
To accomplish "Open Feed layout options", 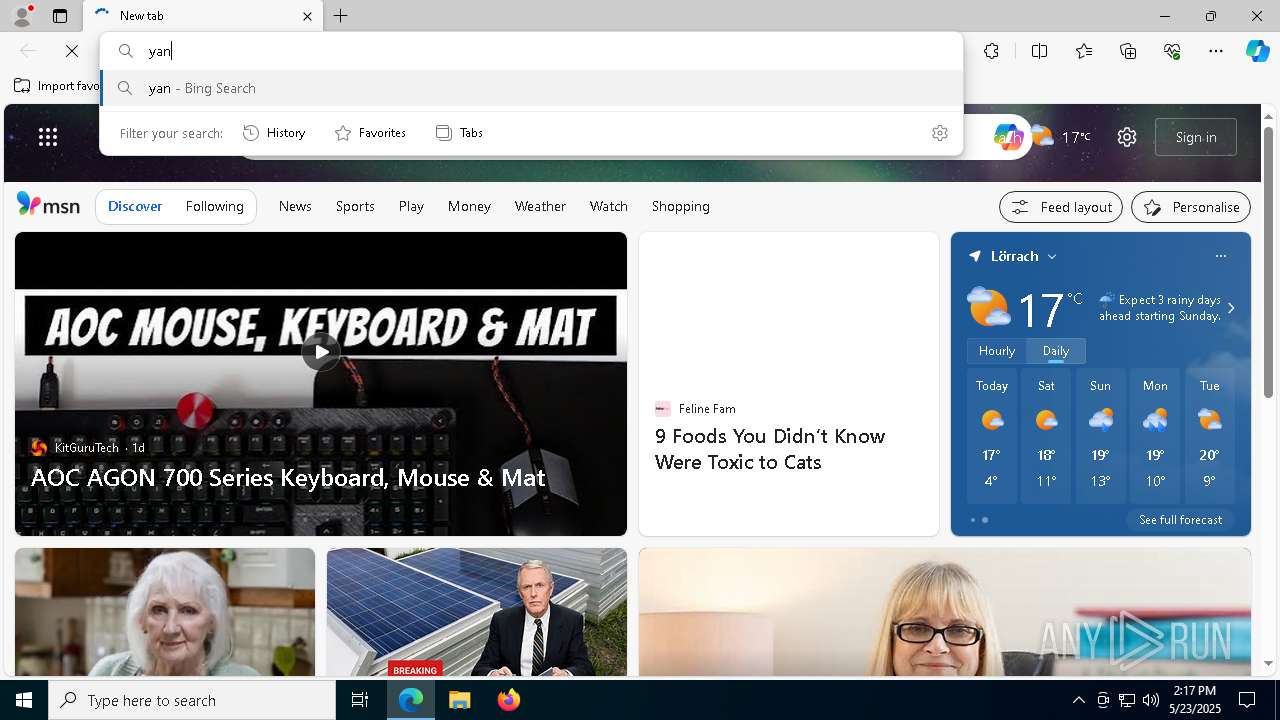I will 1061,207.
